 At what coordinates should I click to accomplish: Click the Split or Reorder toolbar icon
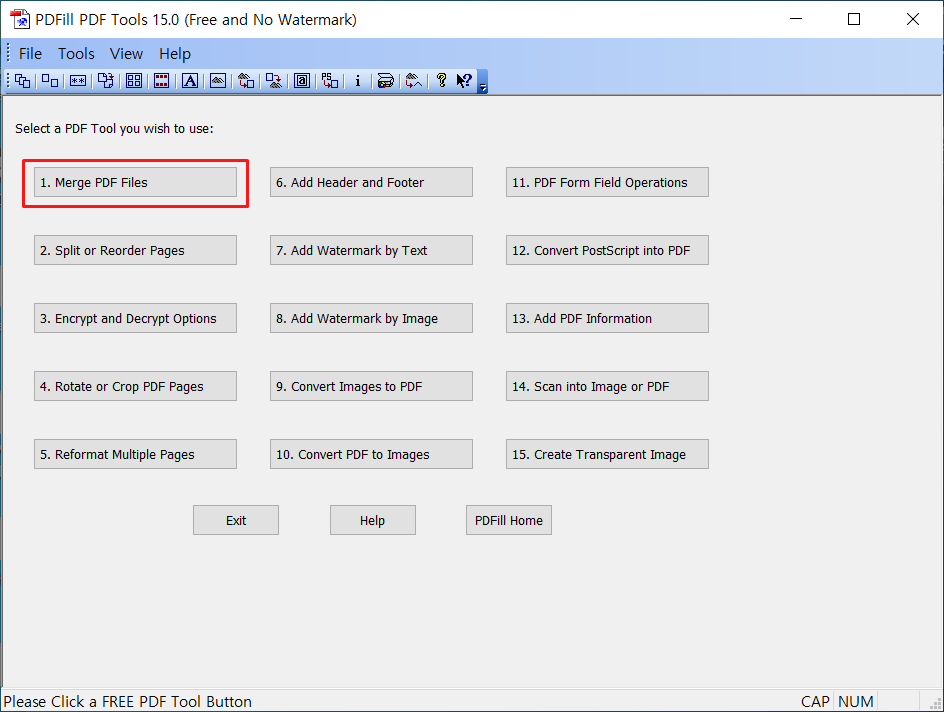tap(50, 81)
